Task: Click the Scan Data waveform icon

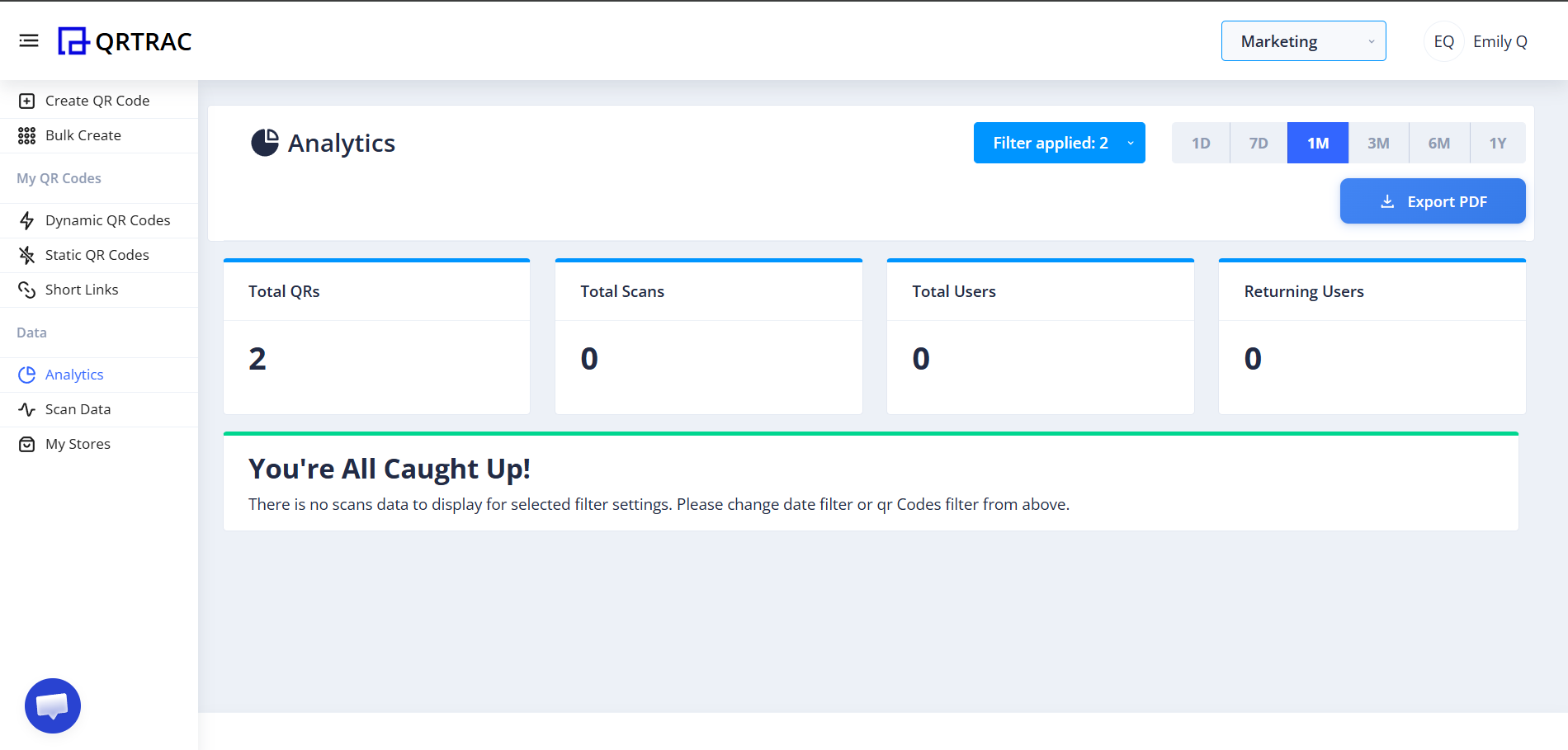Action: pos(27,409)
